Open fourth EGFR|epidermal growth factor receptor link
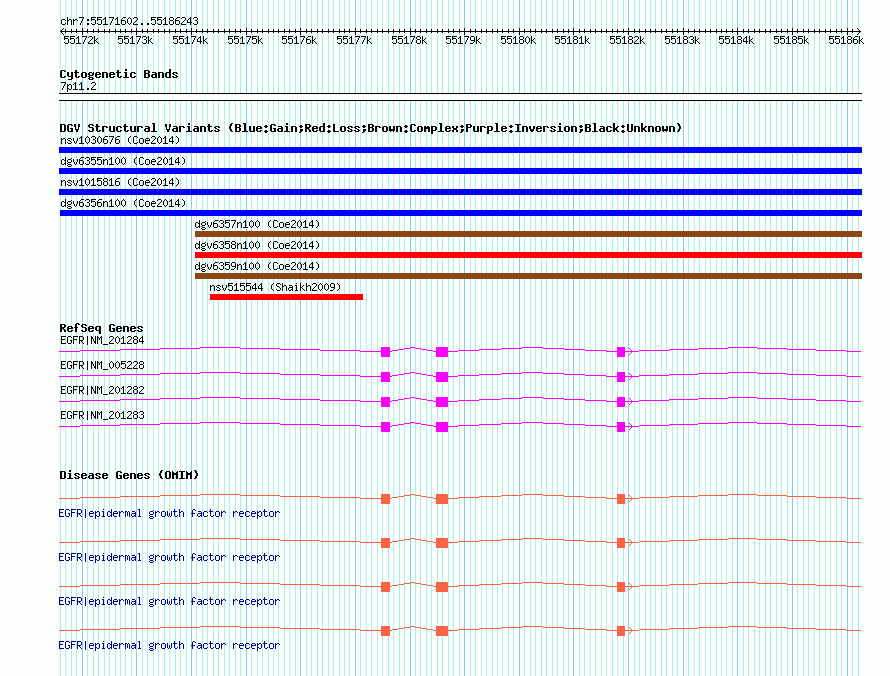 click(x=169, y=645)
